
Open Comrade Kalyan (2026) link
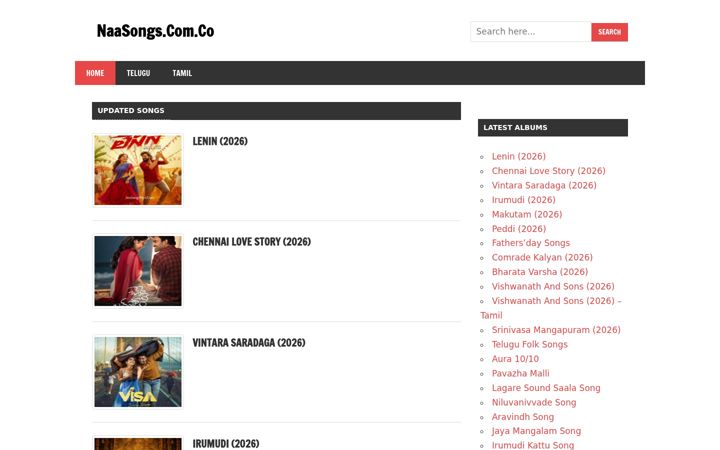(x=542, y=258)
